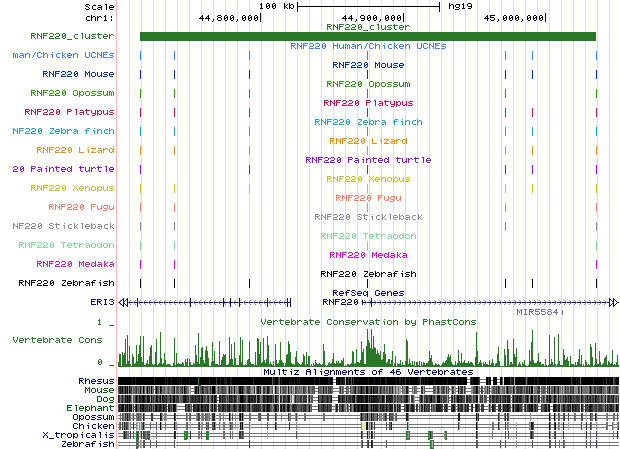The height and width of the screenshot is (449, 620).
Task: Click the chr1: label on the ruler
Action: [x=99, y=17]
